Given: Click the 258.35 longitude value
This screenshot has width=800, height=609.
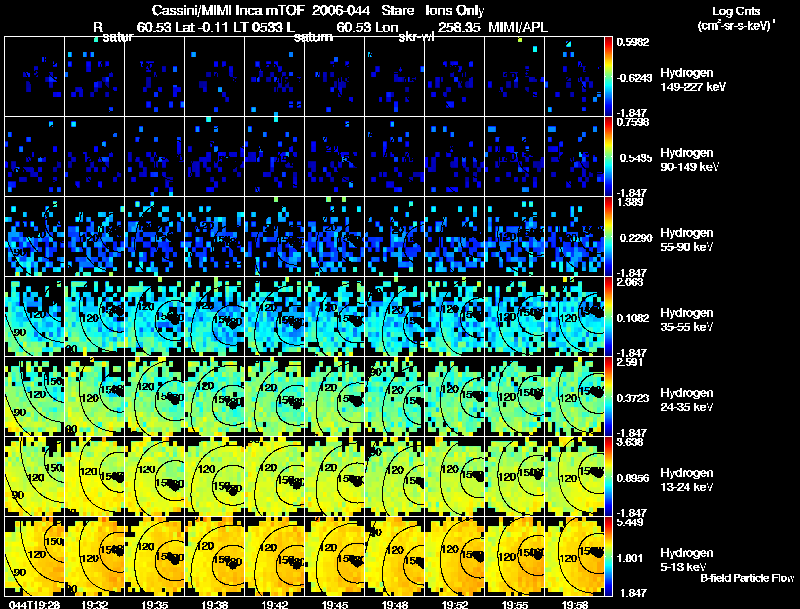Looking at the screenshot, I should pos(459,27).
